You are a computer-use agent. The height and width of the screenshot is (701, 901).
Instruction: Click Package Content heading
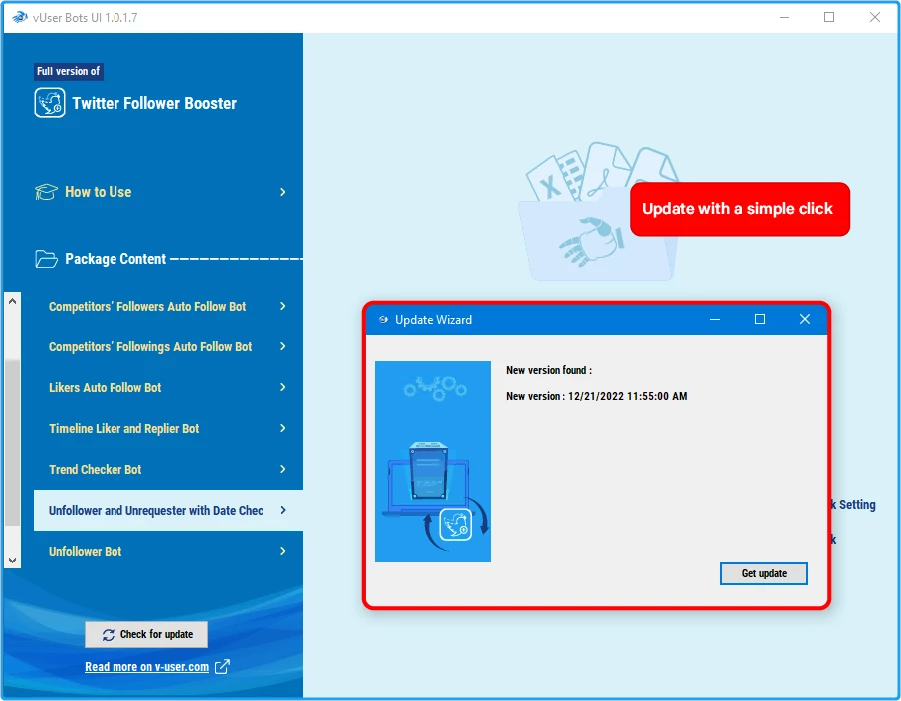tap(115, 259)
